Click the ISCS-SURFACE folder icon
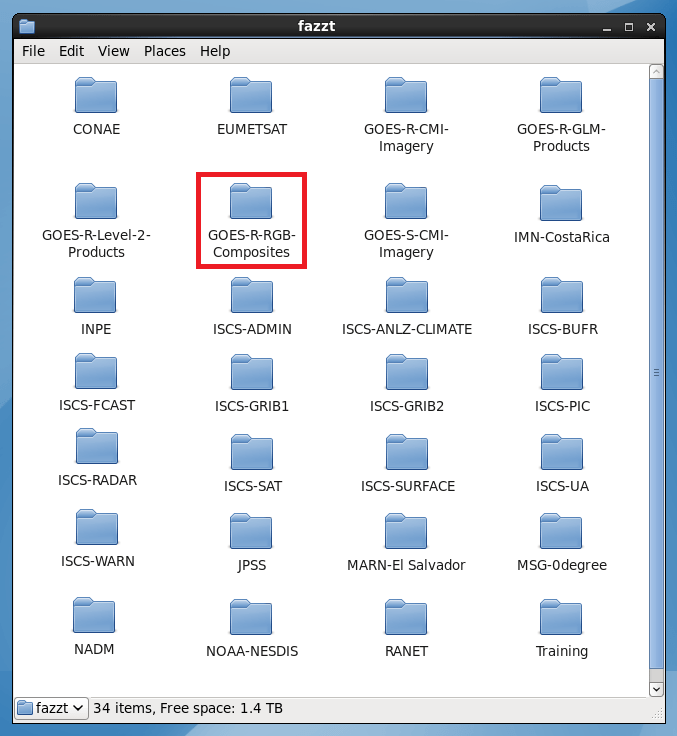The image size is (677, 736). click(407, 452)
